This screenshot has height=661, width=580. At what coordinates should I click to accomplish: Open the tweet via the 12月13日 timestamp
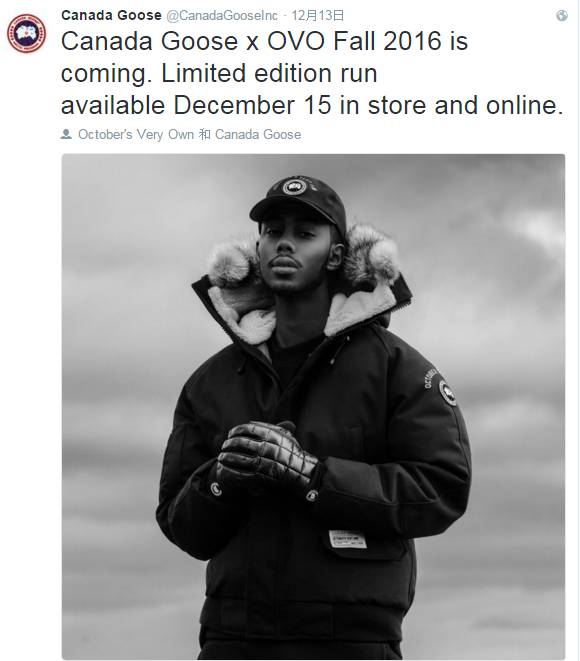point(318,16)
